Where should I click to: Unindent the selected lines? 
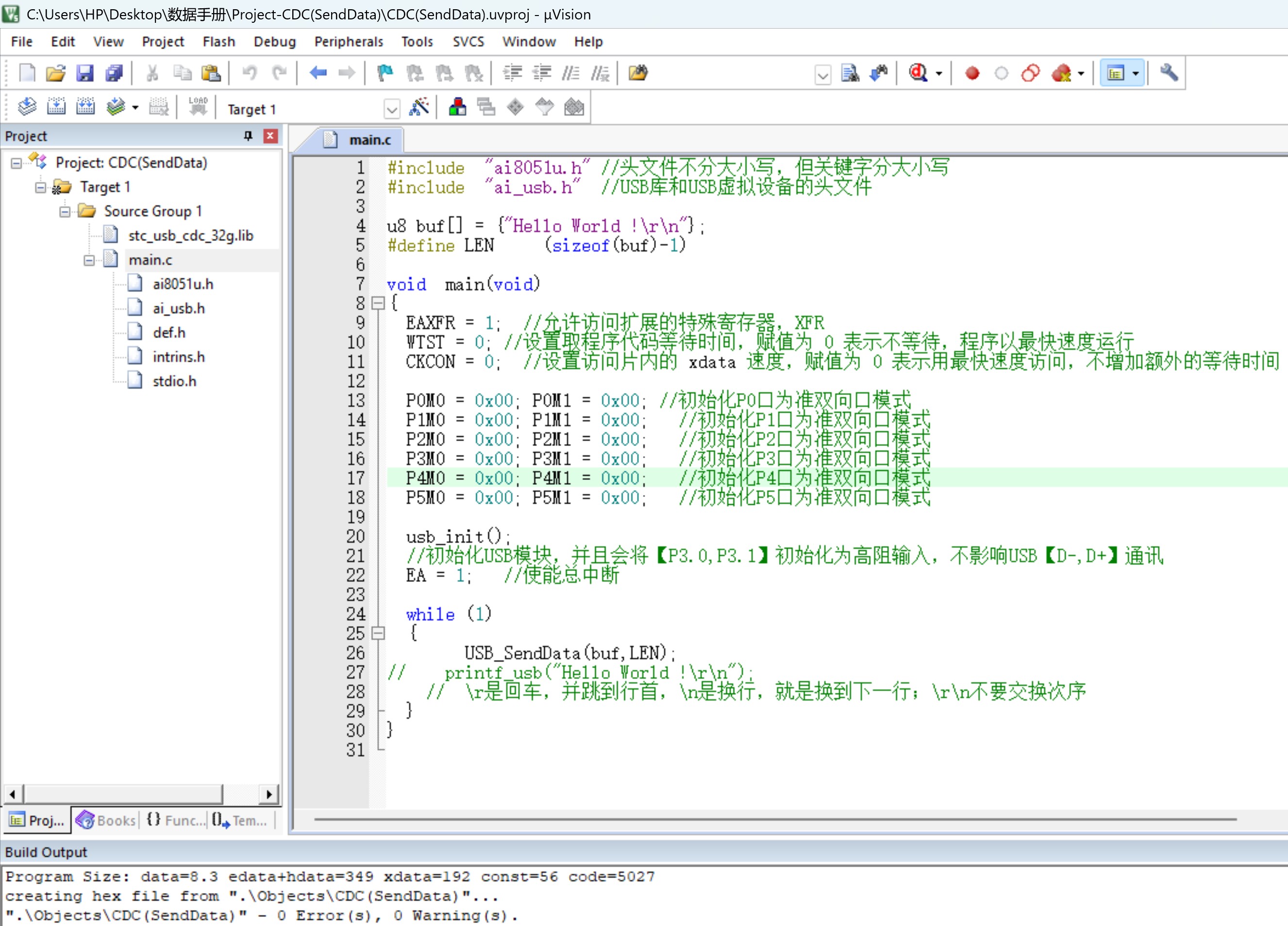click(542, 73)
